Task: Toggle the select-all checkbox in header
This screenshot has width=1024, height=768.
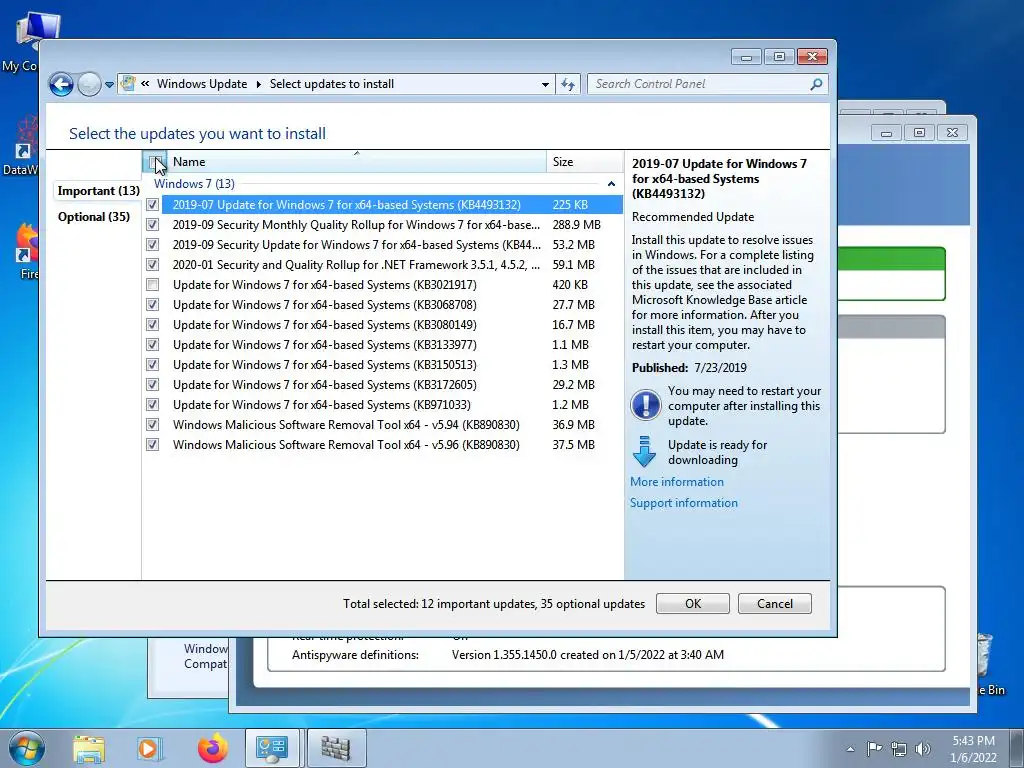Action: [x=154, y=162]
